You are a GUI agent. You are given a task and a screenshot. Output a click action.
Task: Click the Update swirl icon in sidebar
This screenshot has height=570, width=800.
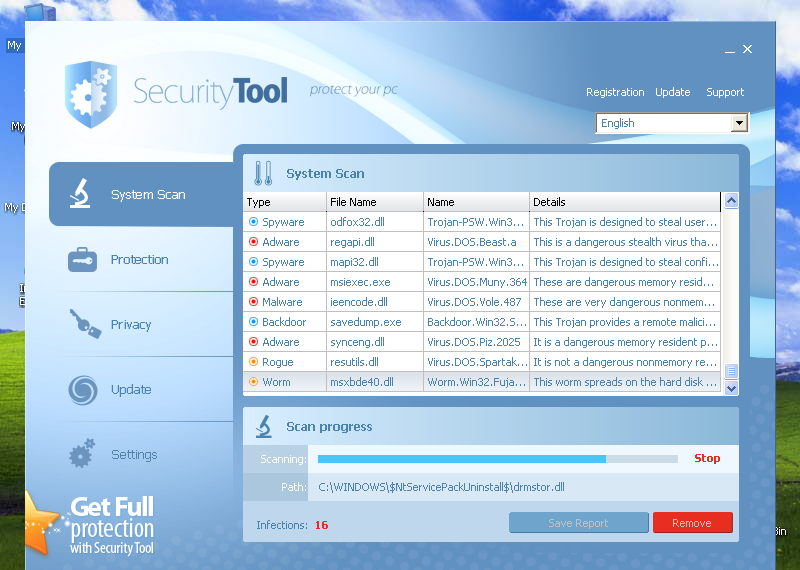[x=83, y=390]
